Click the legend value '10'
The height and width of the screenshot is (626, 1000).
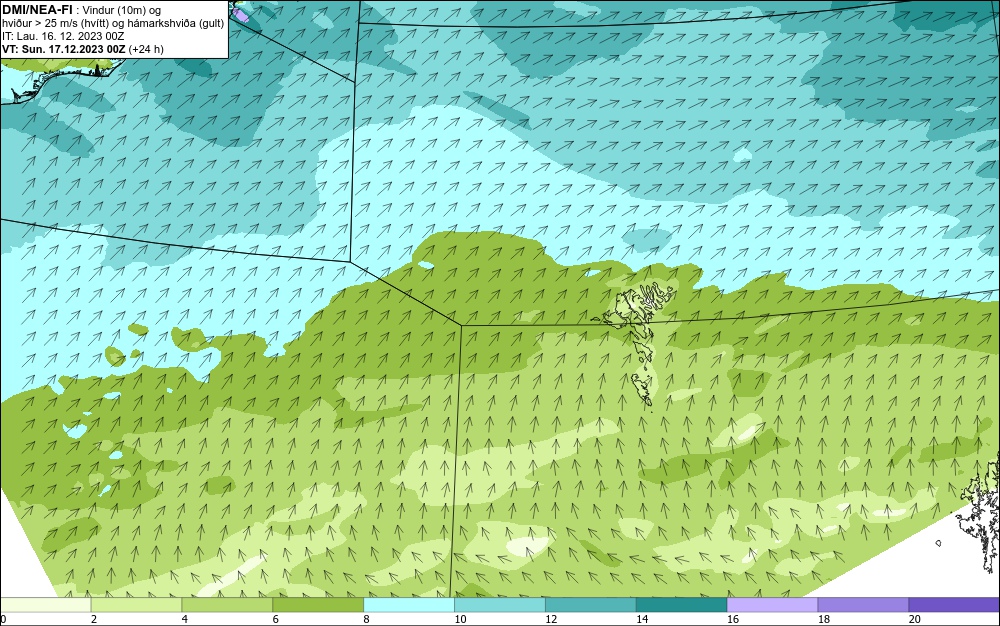point(460,619)
